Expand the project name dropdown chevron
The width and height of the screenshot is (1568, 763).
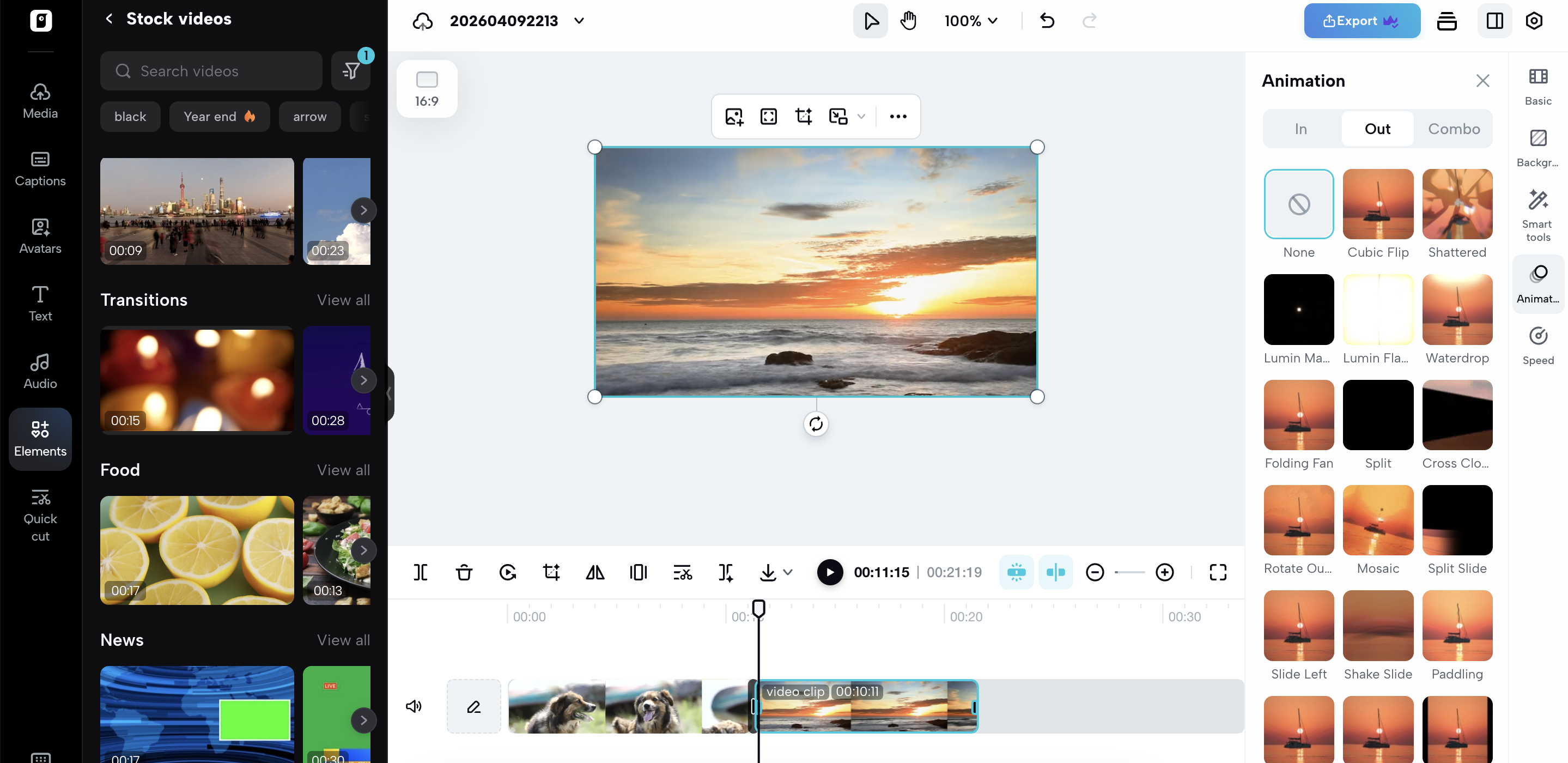tap(579, 21)
